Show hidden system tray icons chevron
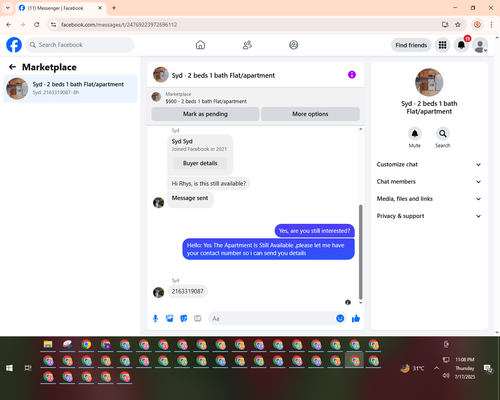The height and width of the screenshot is (400, 500). 436,368
